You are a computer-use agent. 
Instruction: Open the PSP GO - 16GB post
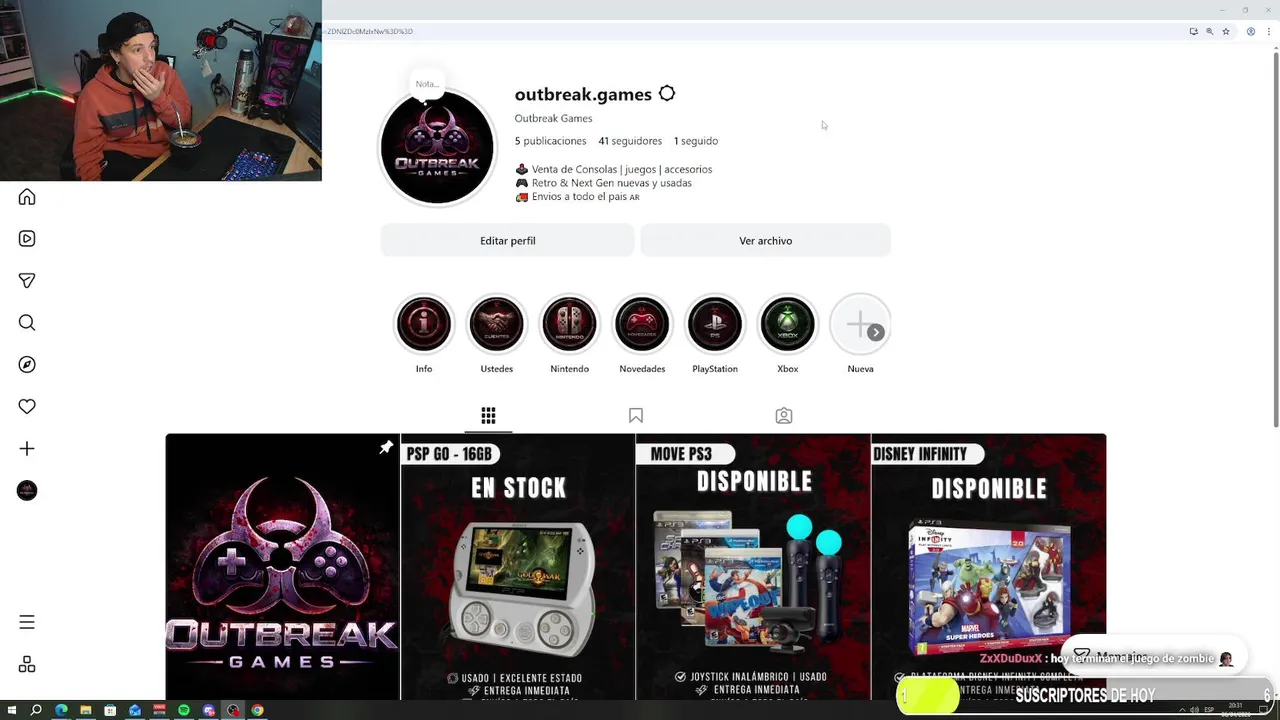[517, 566]
